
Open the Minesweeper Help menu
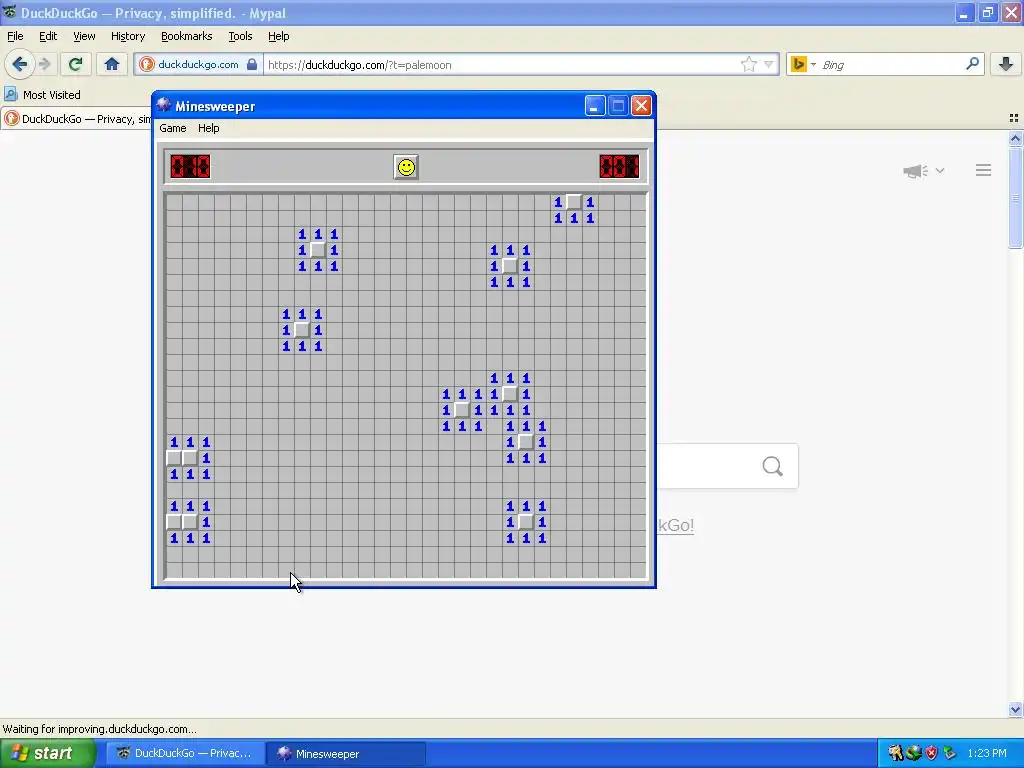click(x=208, y=128)
